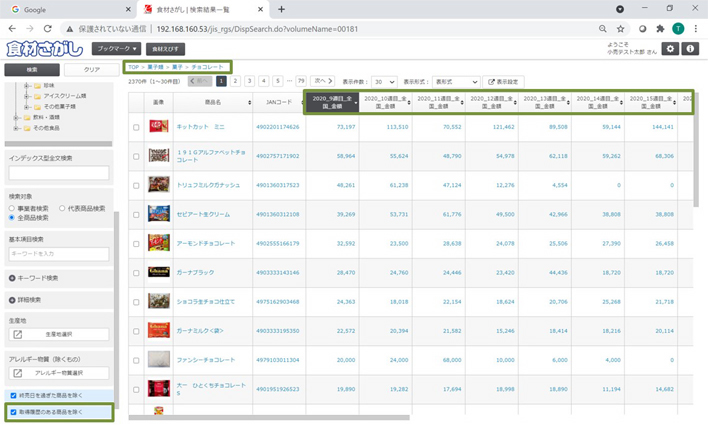This screenshot has width=708, height=426.
Task: Open browser extensions puzzle icon
Action: click(660, 29)
